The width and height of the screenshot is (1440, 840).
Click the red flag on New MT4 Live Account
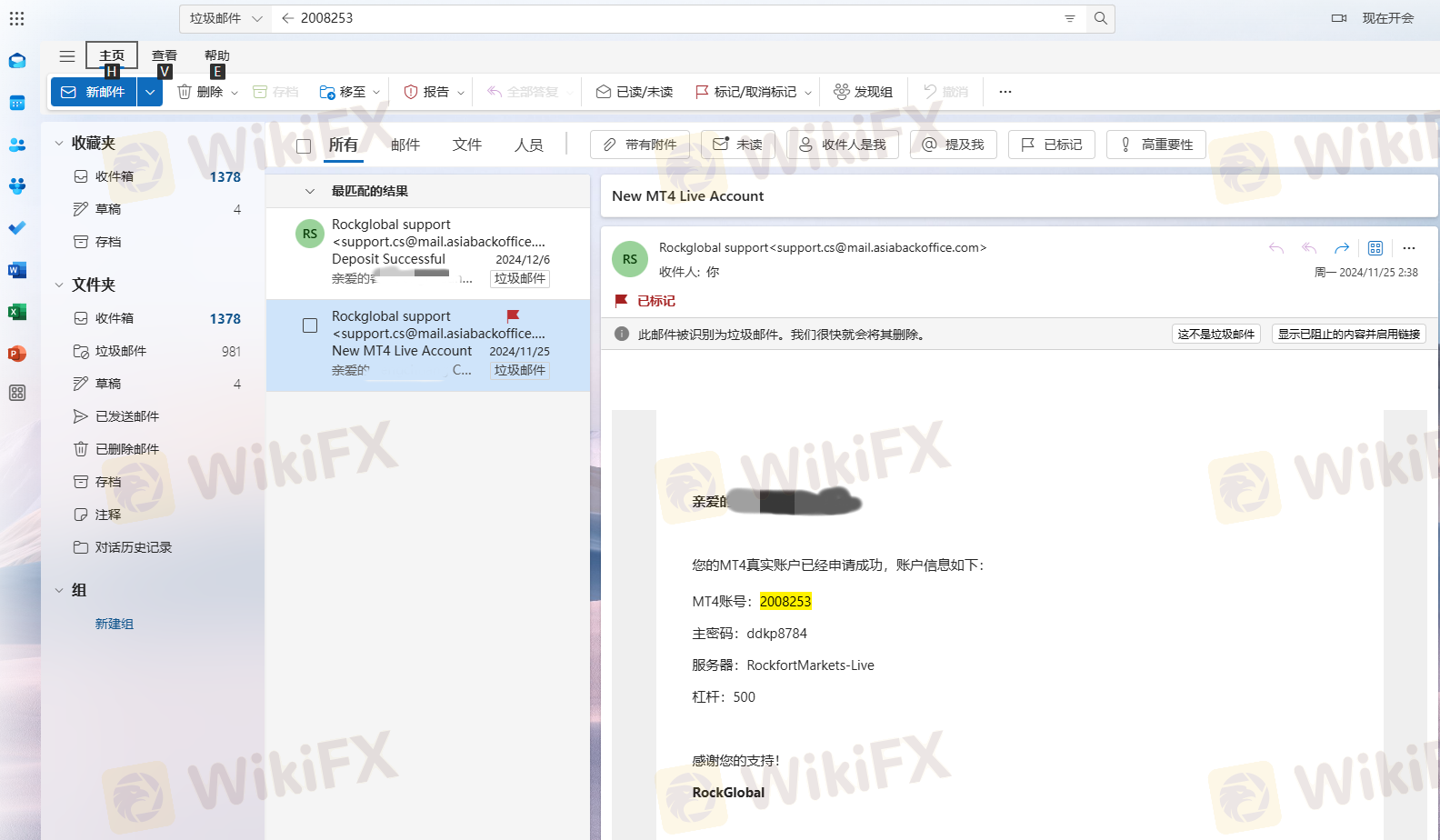pyautogui.click(x=513, y=315)
